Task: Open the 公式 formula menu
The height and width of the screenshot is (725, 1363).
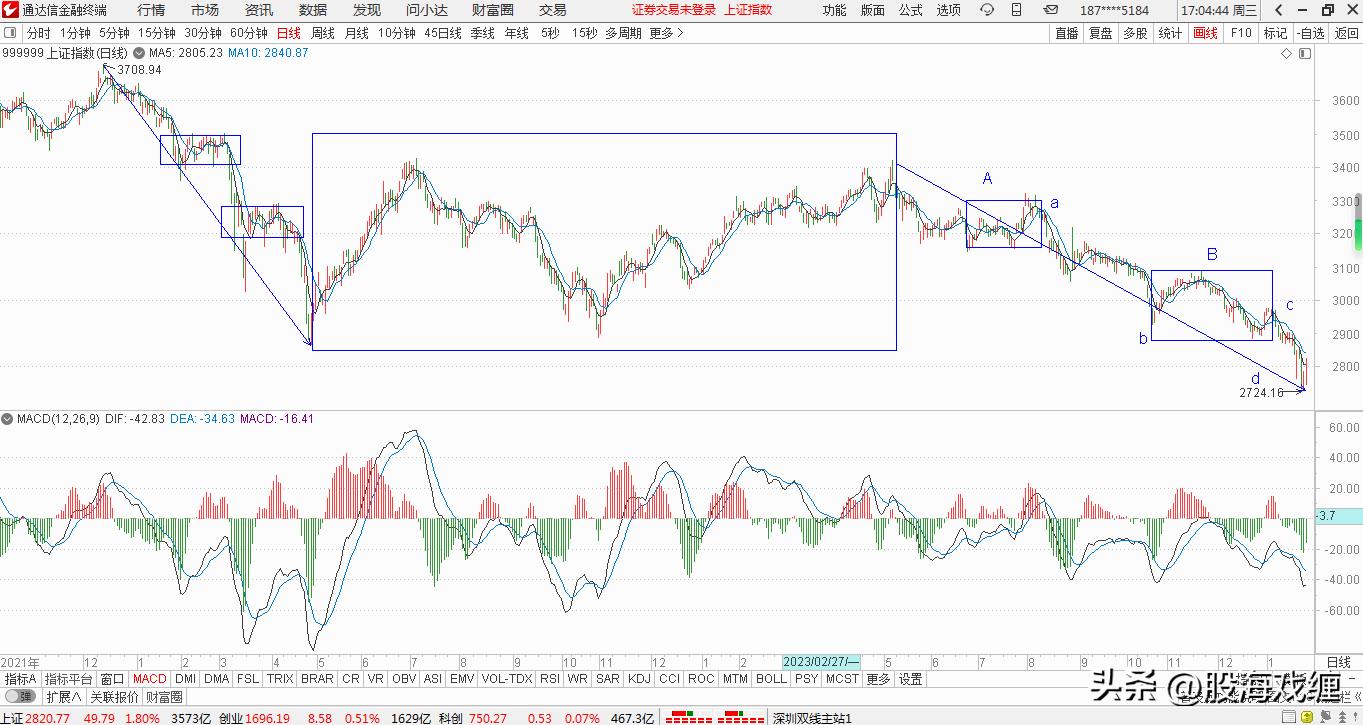Action: click(910, 10)
